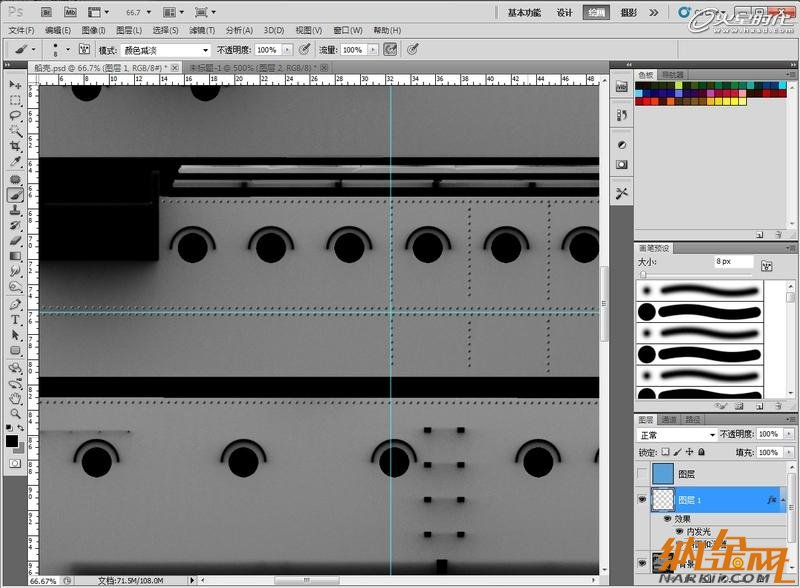Viewport: 800px width, 588px height.
Task: Select the Dodge tool
Action: click(15, 286)
